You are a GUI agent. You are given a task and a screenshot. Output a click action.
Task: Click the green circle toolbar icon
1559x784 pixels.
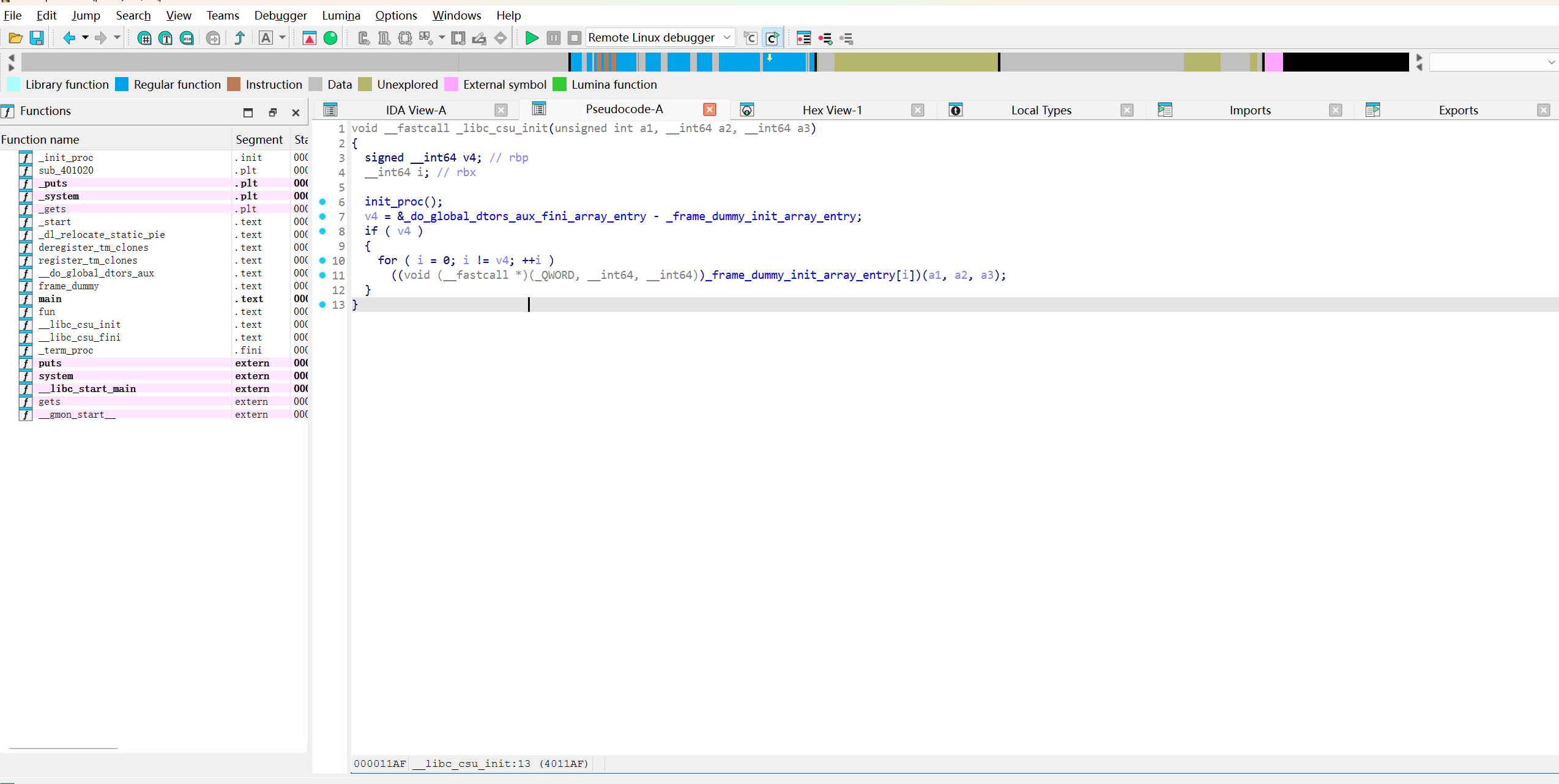pyautogui.click(x=330, y=38)
